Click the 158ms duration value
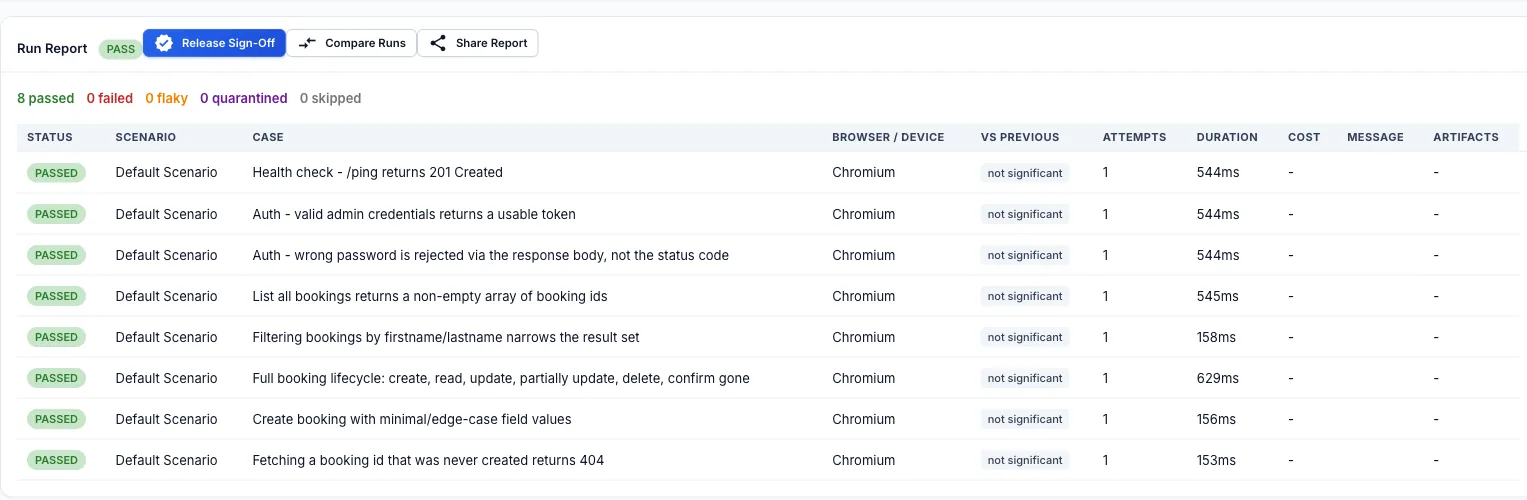This screenshot has width=1527, height=500. pyautogui.click(x=1217, y=337)
